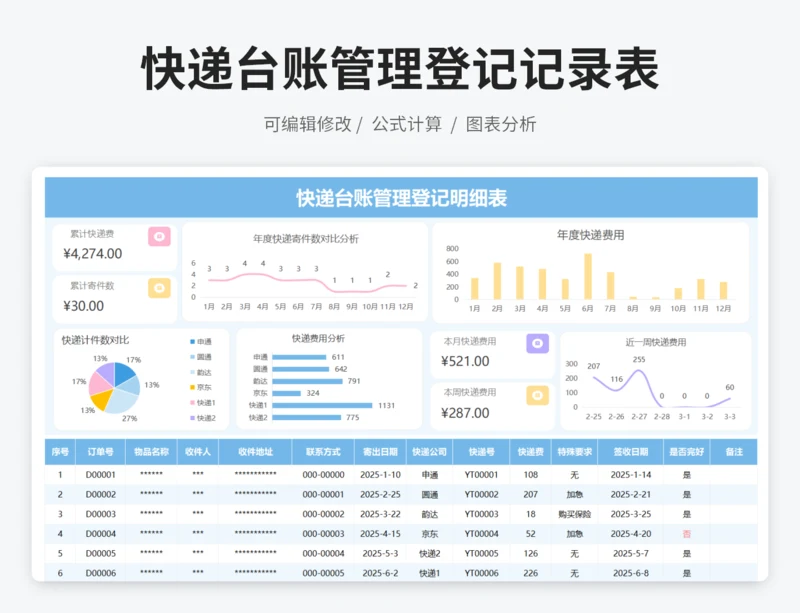Select the phone cell 000-00002
Viewport: 800px width, 613px height.
point(323,514)
